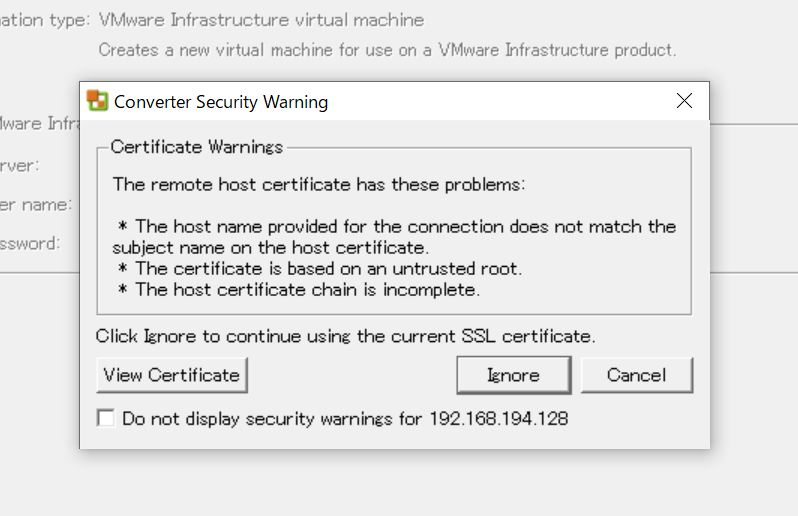Open the View Certificate button
Image resolution: width=798 pixels, height=516 pixels.
pyautogui.click(x=172, y=376)
